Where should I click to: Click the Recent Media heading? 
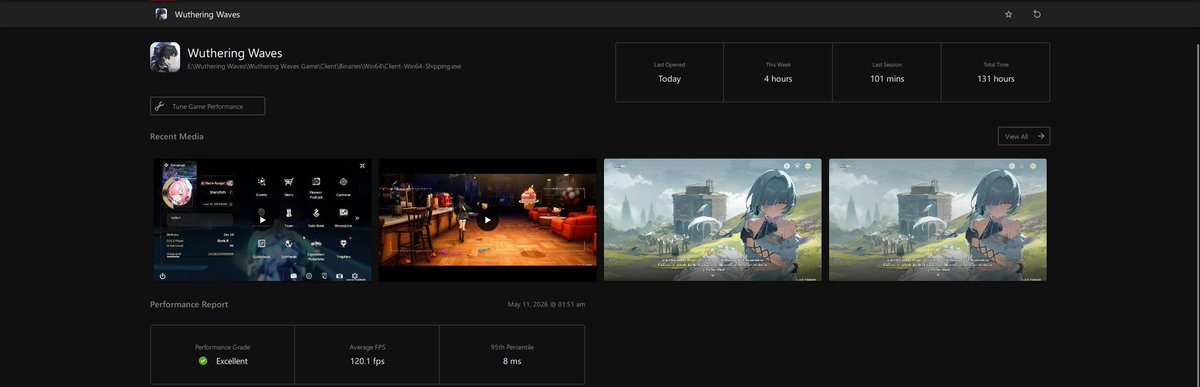coord(177,136)
